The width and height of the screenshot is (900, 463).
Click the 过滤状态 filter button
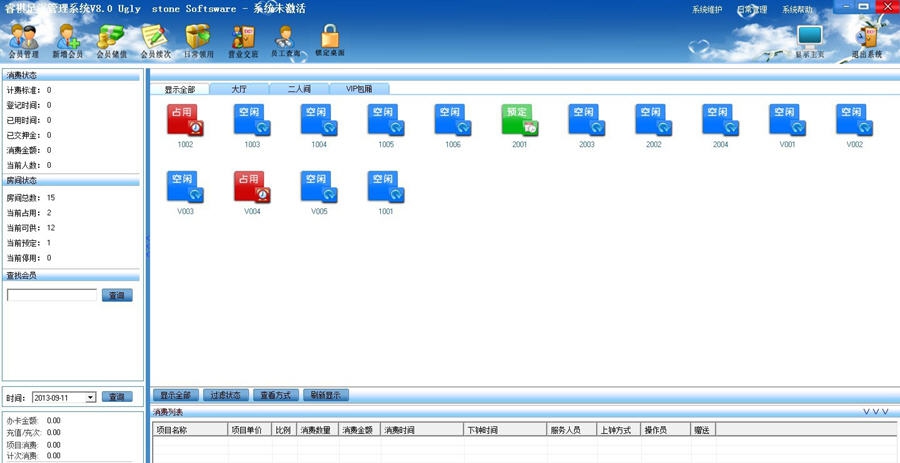coord(226,395)
